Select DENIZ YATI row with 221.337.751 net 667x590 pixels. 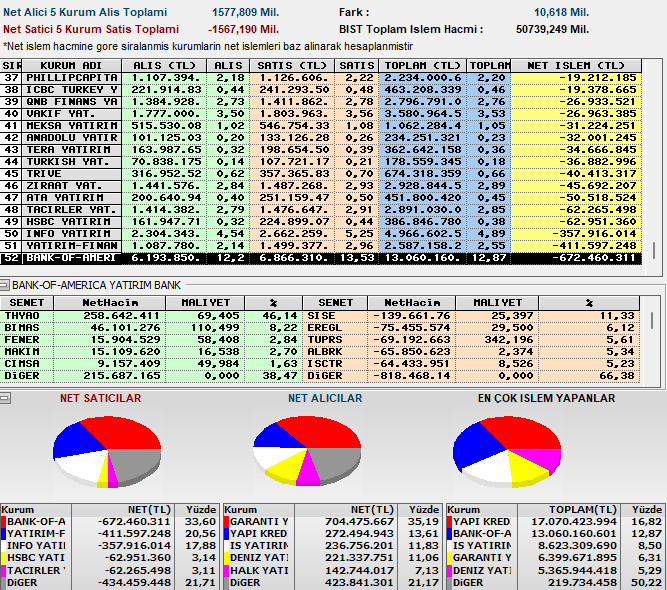[333, 558]
